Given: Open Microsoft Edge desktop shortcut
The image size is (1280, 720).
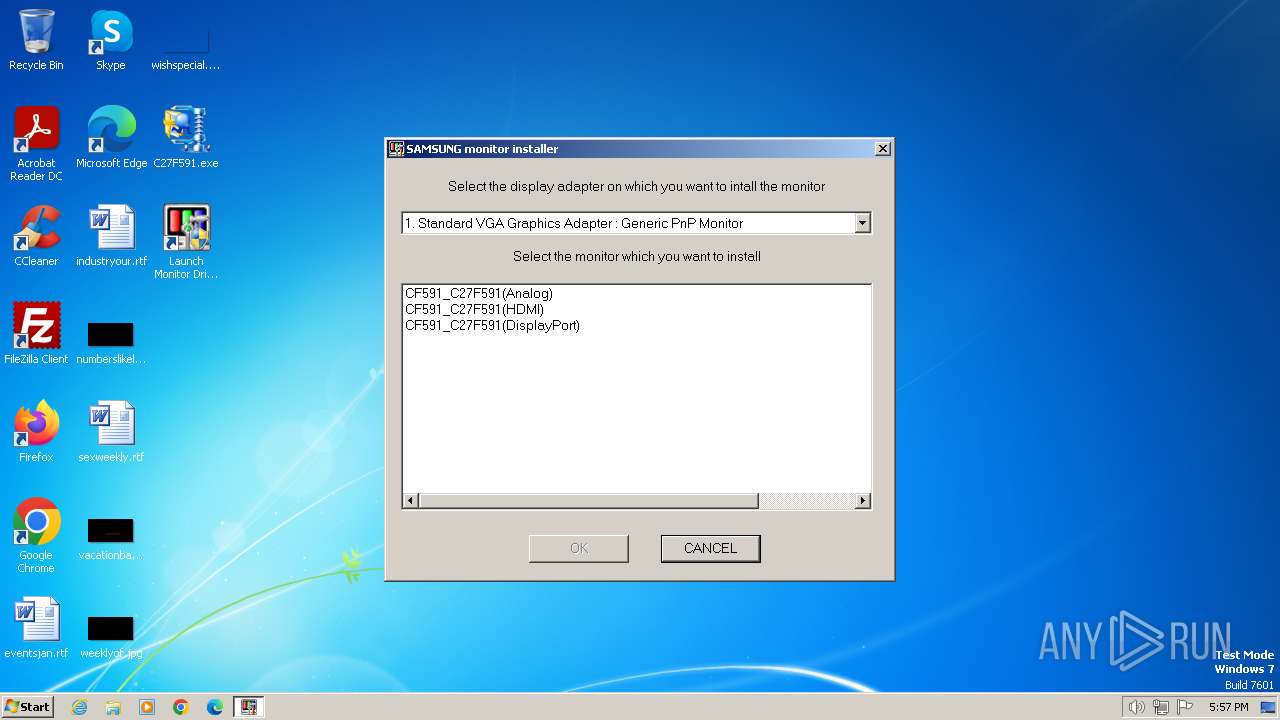Looking at the screenshot, I should point(111,137).
